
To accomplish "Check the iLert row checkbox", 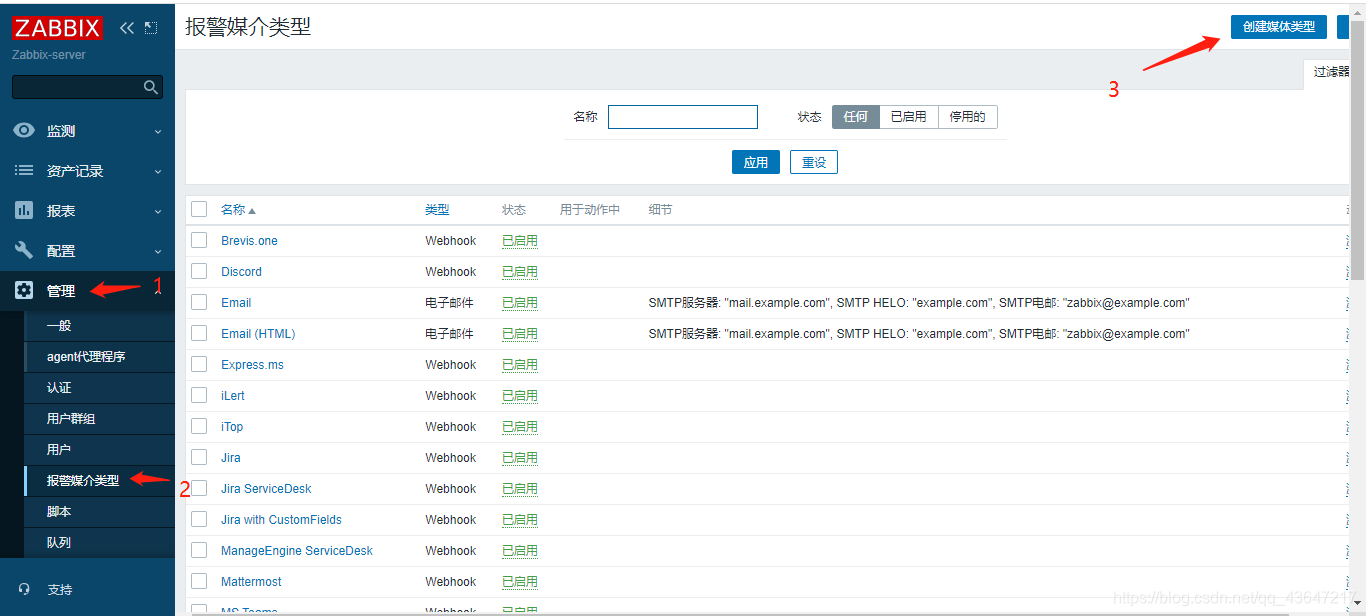I will (x=199, y=395).
